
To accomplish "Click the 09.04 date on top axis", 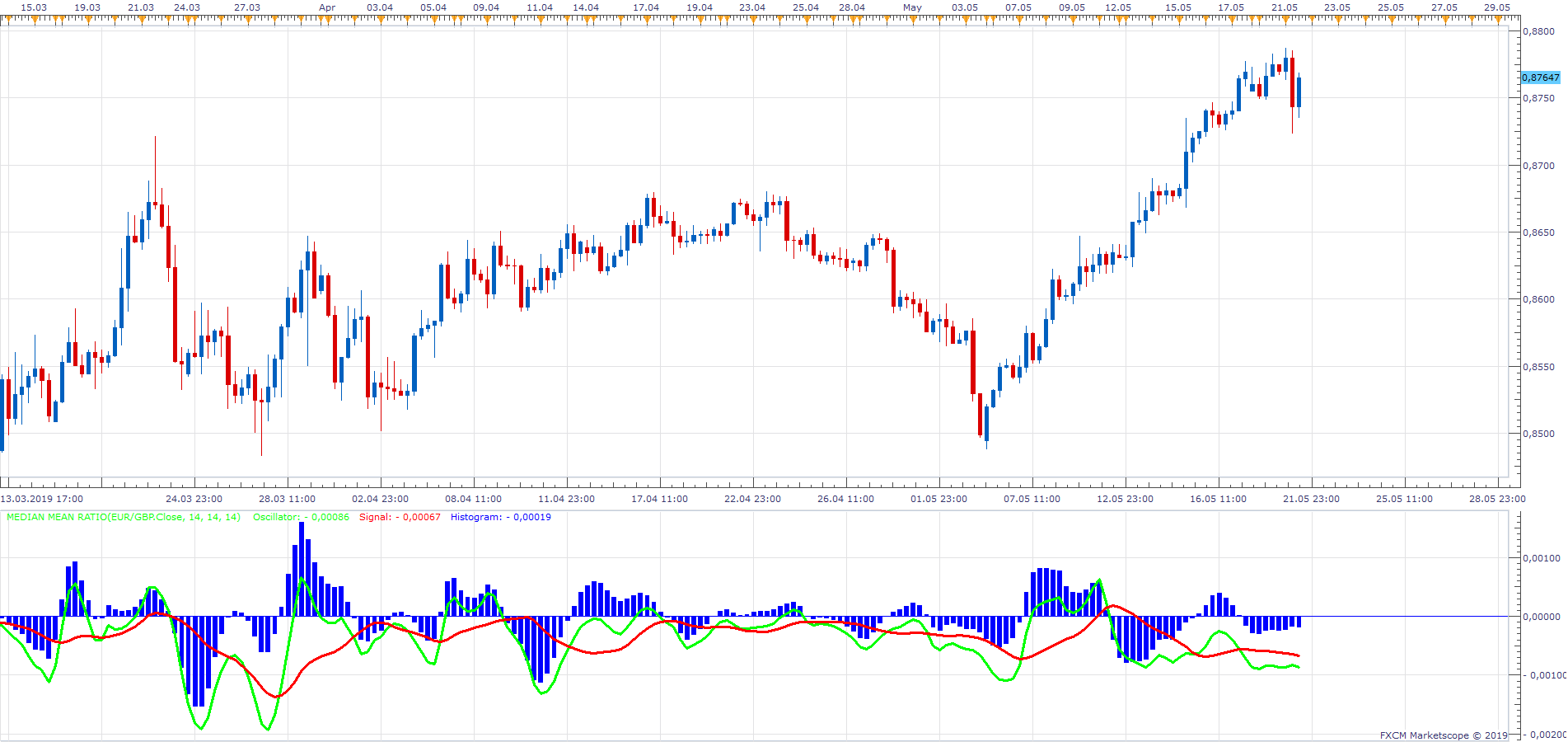I will click(x=486, y=7).
